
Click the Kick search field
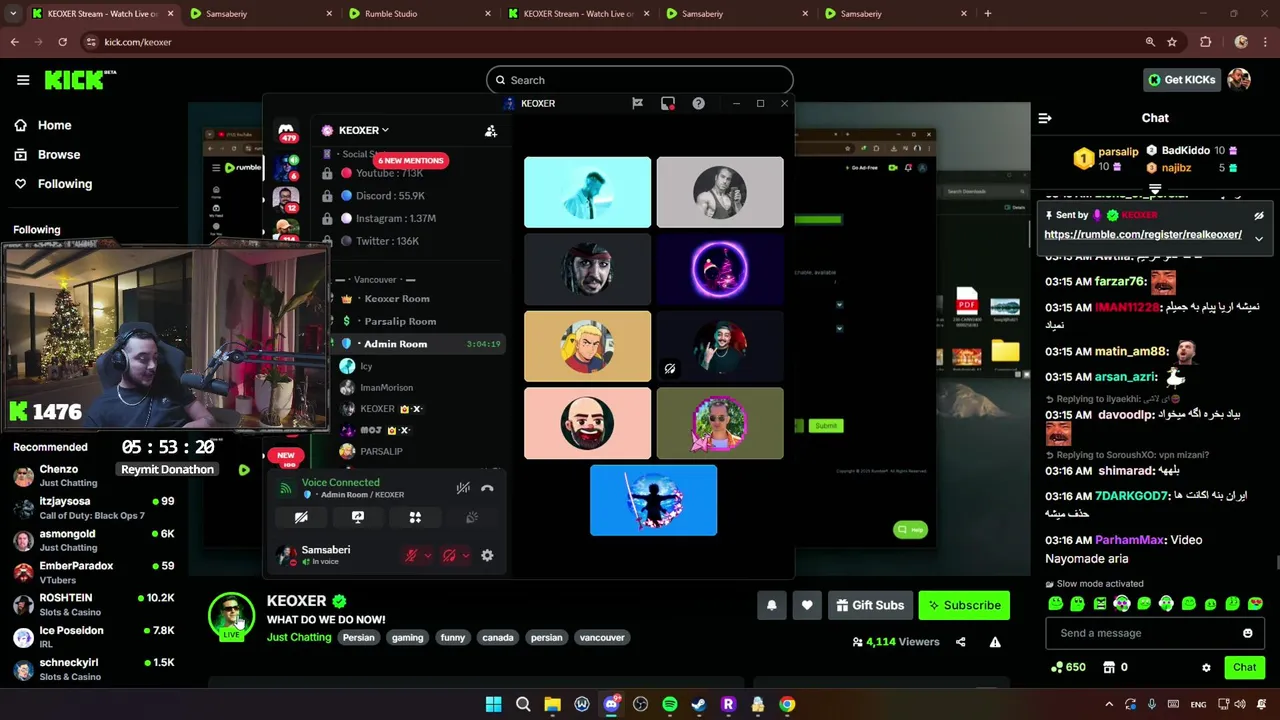pos(640,80)
